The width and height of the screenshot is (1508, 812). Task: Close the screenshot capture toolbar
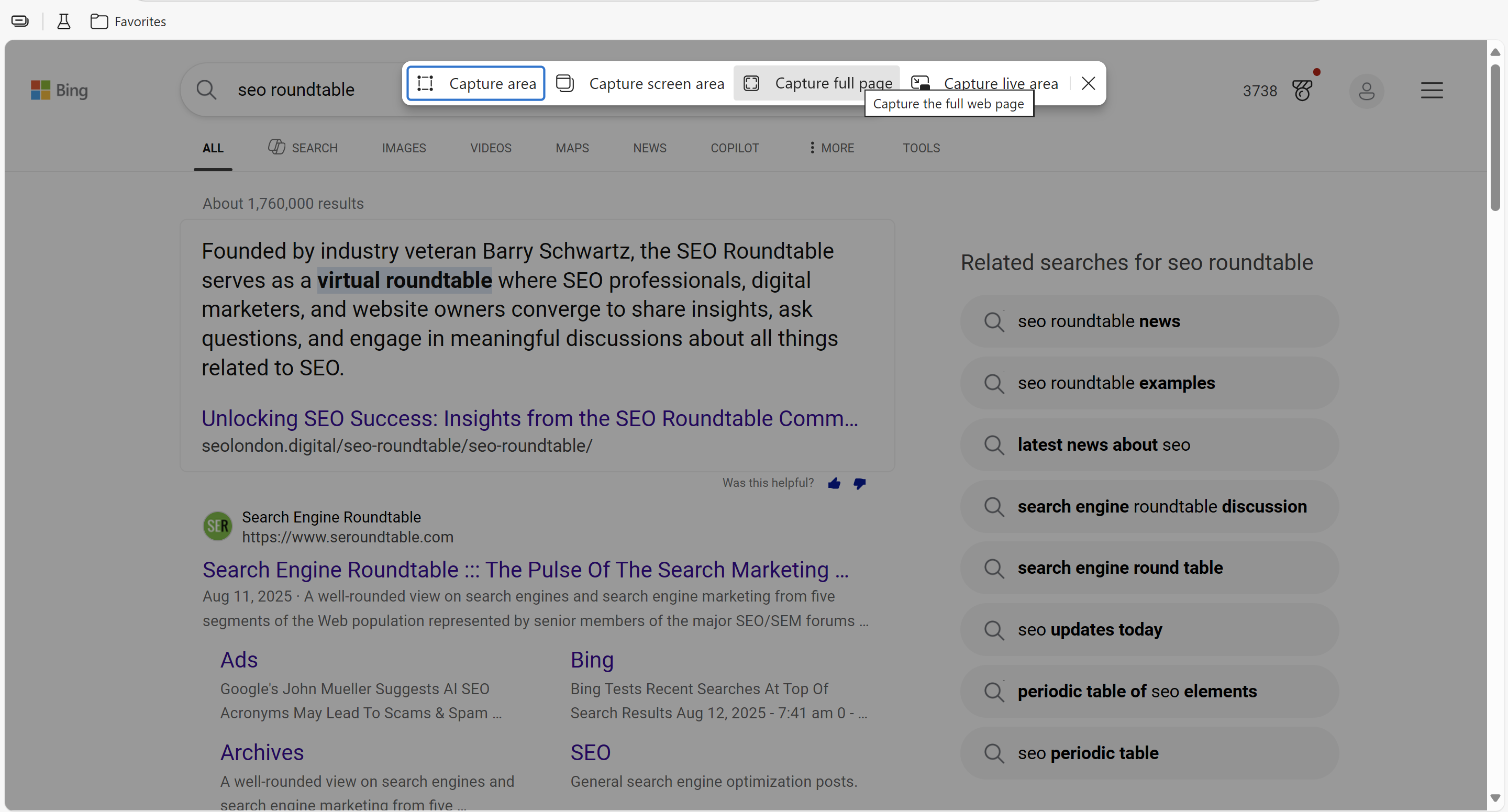(1088, 84)
